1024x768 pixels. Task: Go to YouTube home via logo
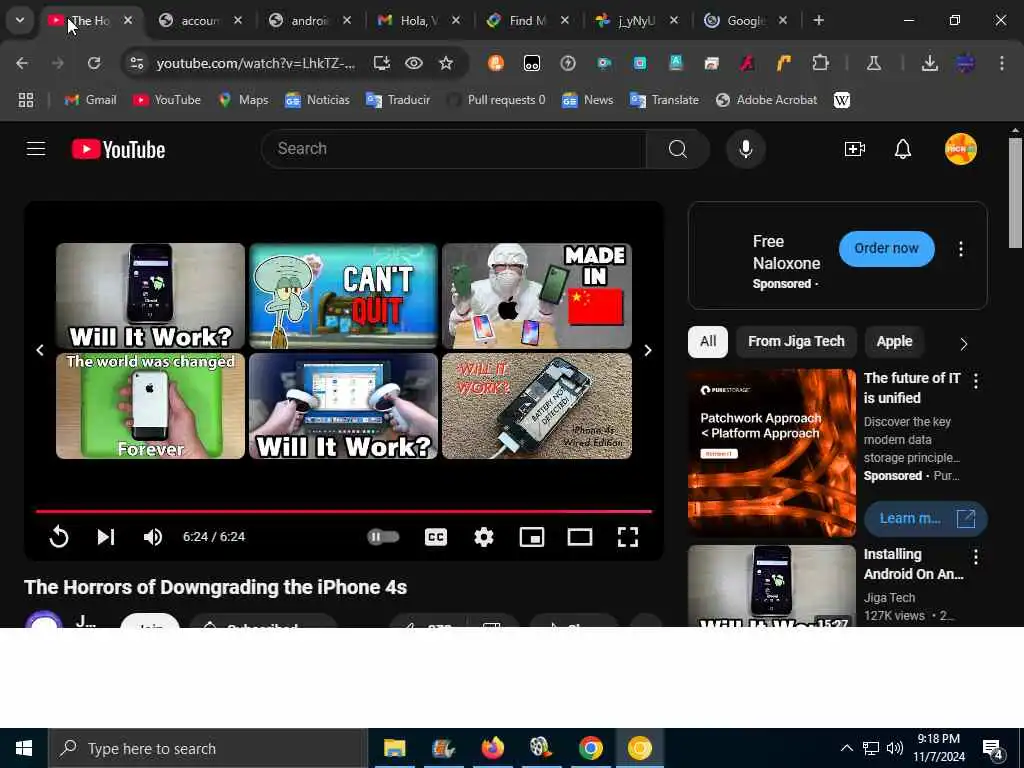(118, 150)
